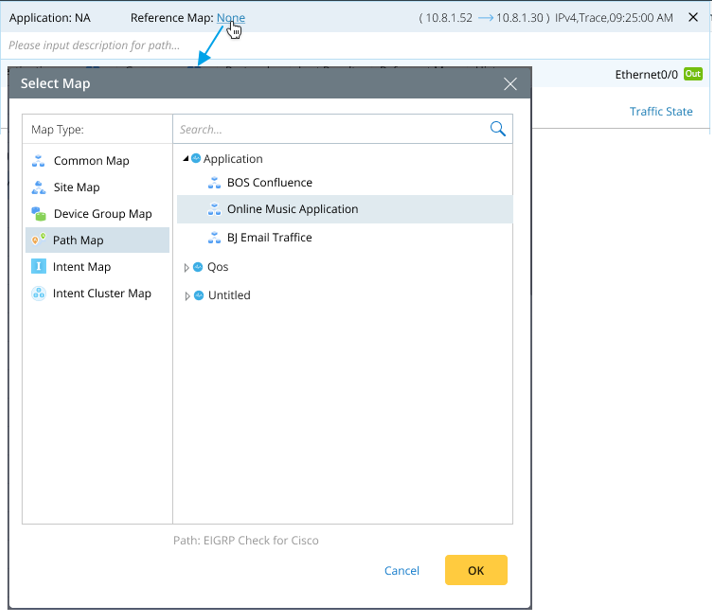Open the Reference Map None link

point(230,18)
